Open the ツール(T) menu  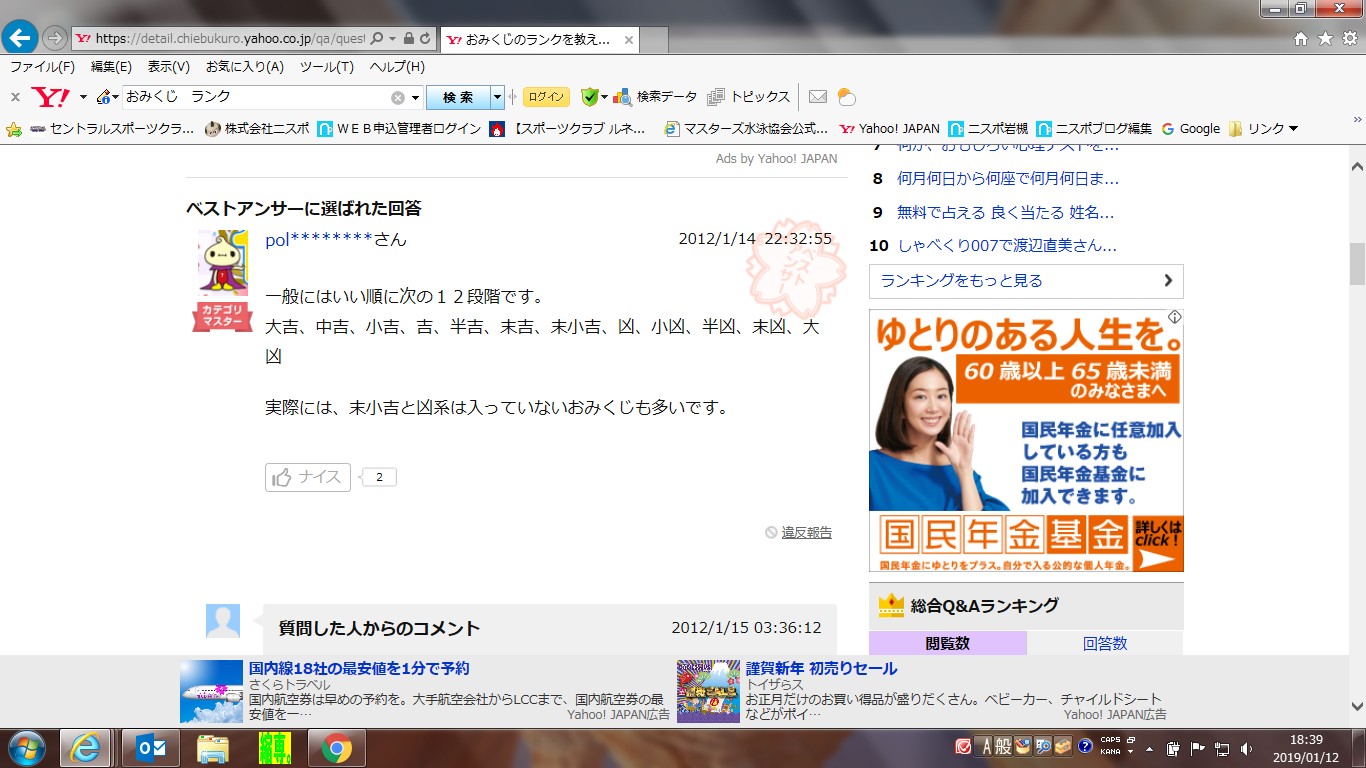pyautogui.click(x=327, y=67)
